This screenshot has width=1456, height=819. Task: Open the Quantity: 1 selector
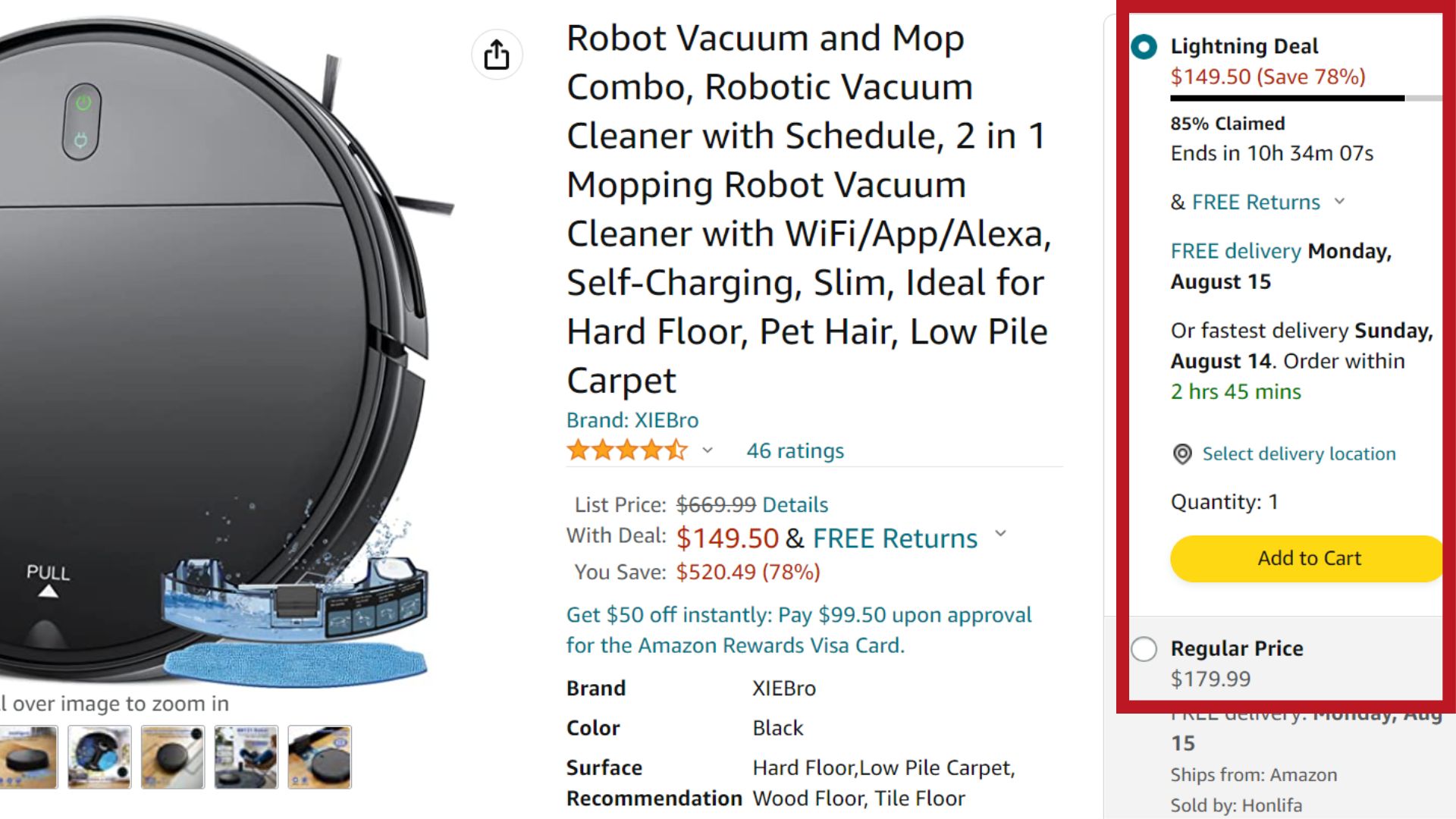tap(1224, 502)
